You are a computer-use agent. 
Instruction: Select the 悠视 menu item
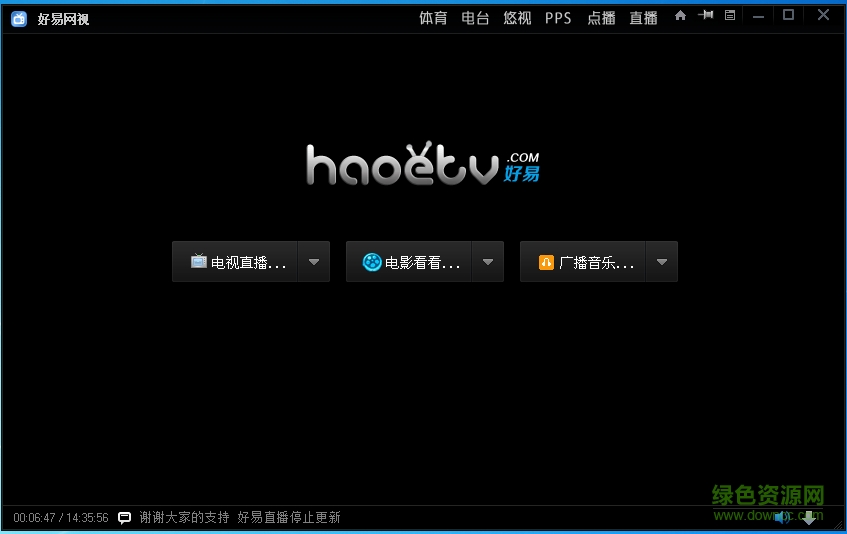(x=517, y=18)
